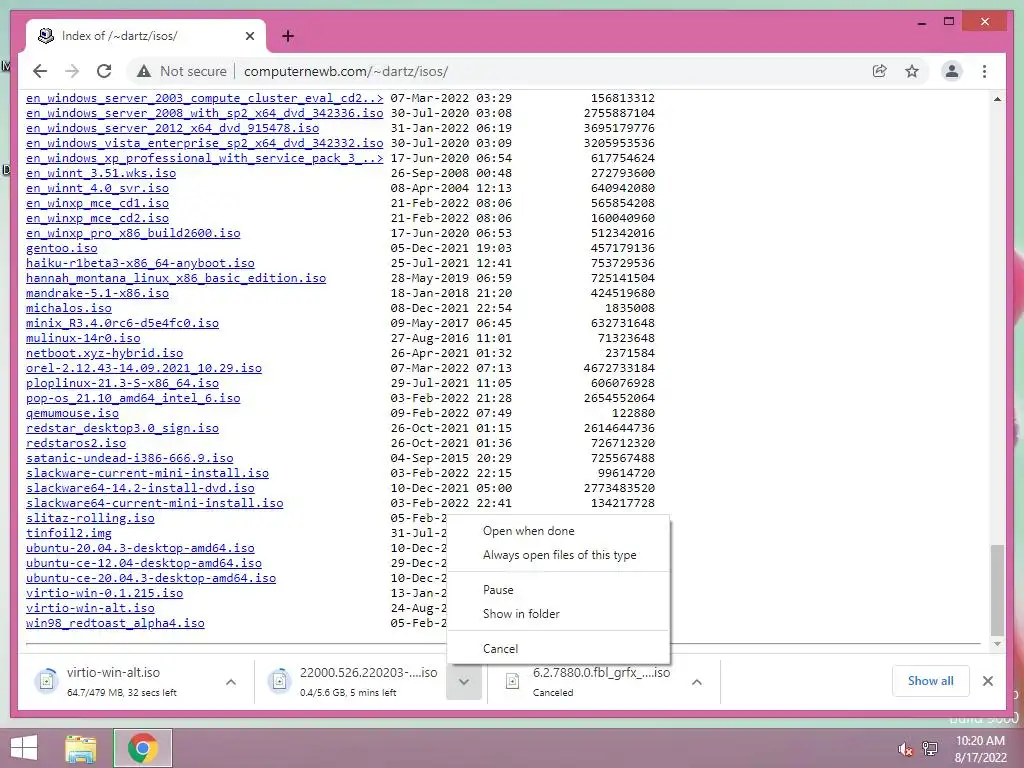Open virtio-win-0.1.215.iso link
The image size is (1024, 768).
(x=104, y=594)
